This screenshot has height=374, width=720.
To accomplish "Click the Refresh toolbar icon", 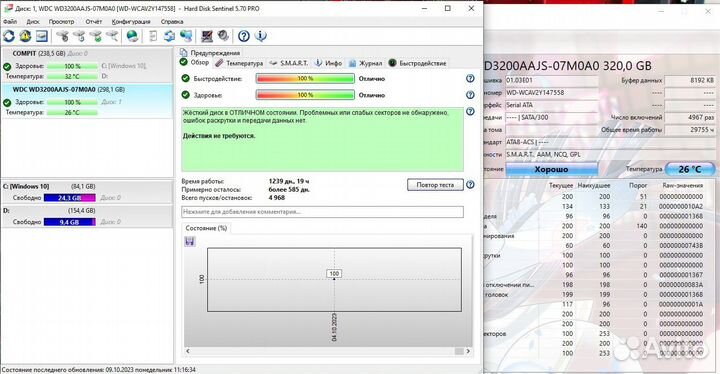I will tap(9, 36).
